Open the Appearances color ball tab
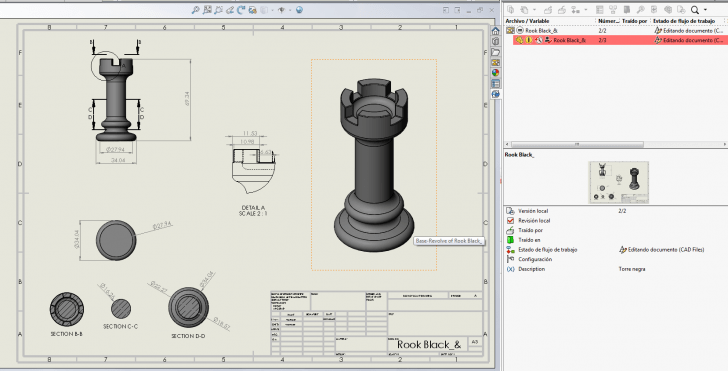728x371 pixels. 495,73
